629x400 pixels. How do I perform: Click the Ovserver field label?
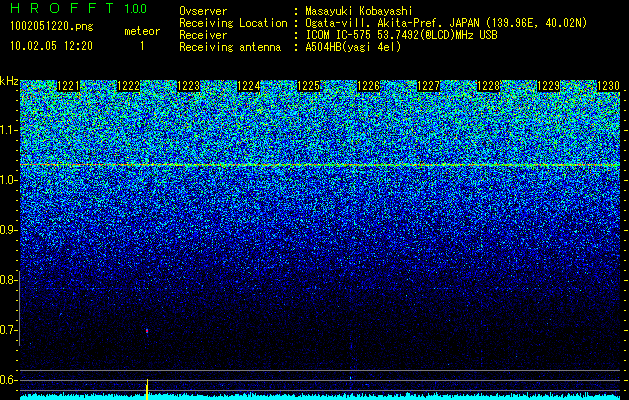pyautogui.click(x=203, y=11)
